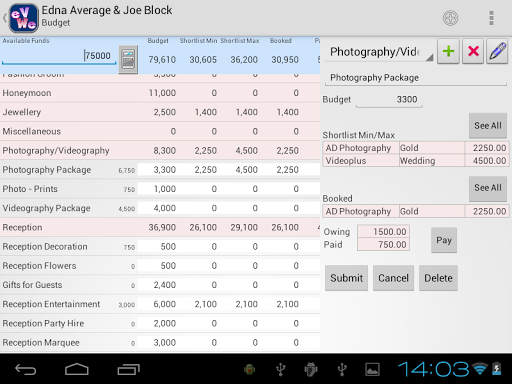
Task: Click the Budget 3300 input field
Action: (x=389, y=100)
